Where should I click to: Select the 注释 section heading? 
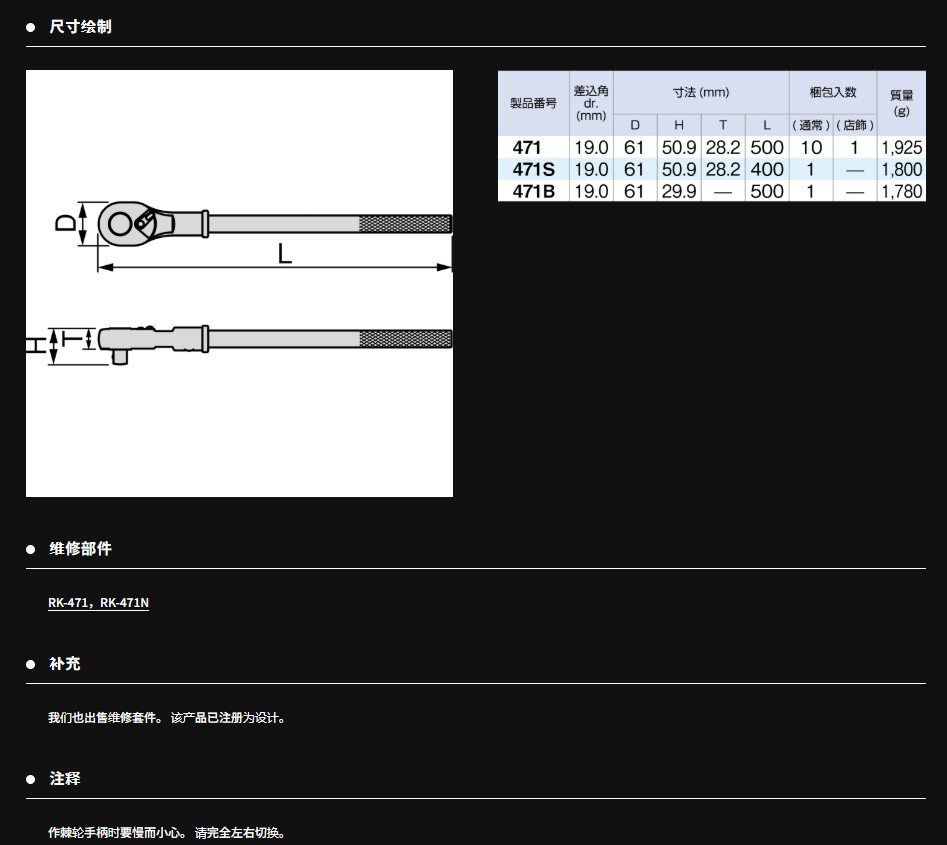tap(65, 779)
